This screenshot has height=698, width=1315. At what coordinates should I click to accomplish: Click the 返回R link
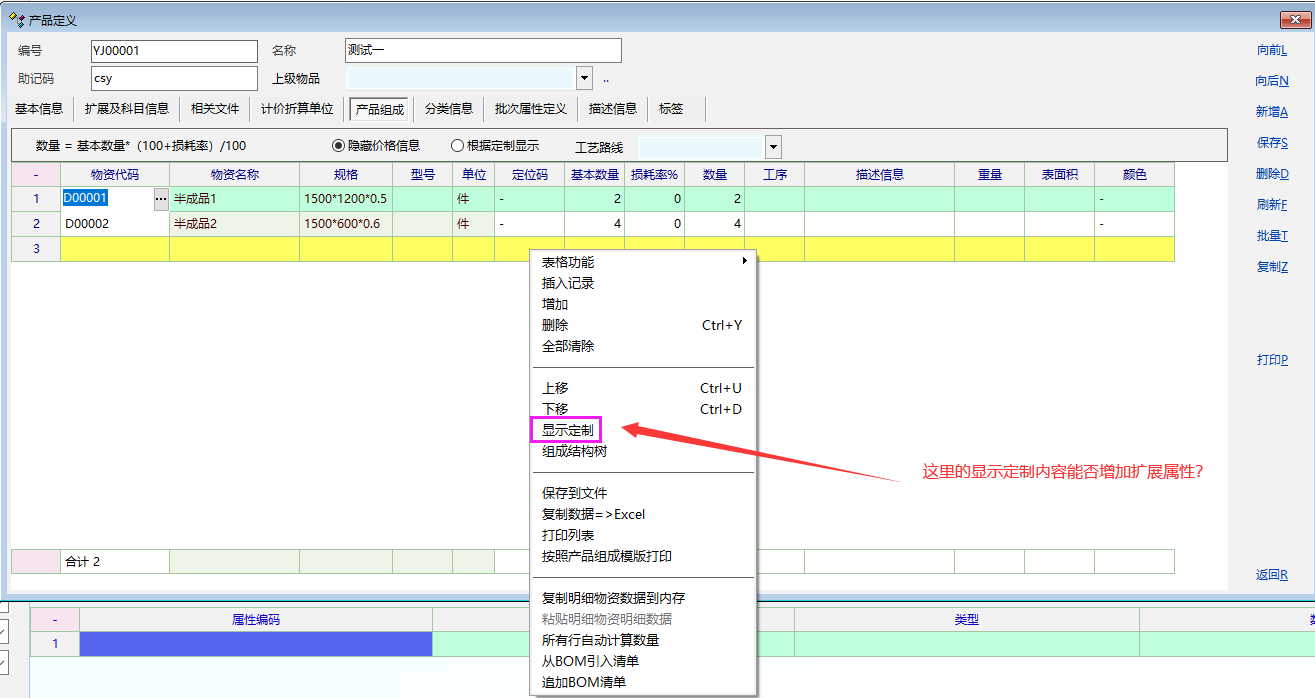pos(1271,575)
